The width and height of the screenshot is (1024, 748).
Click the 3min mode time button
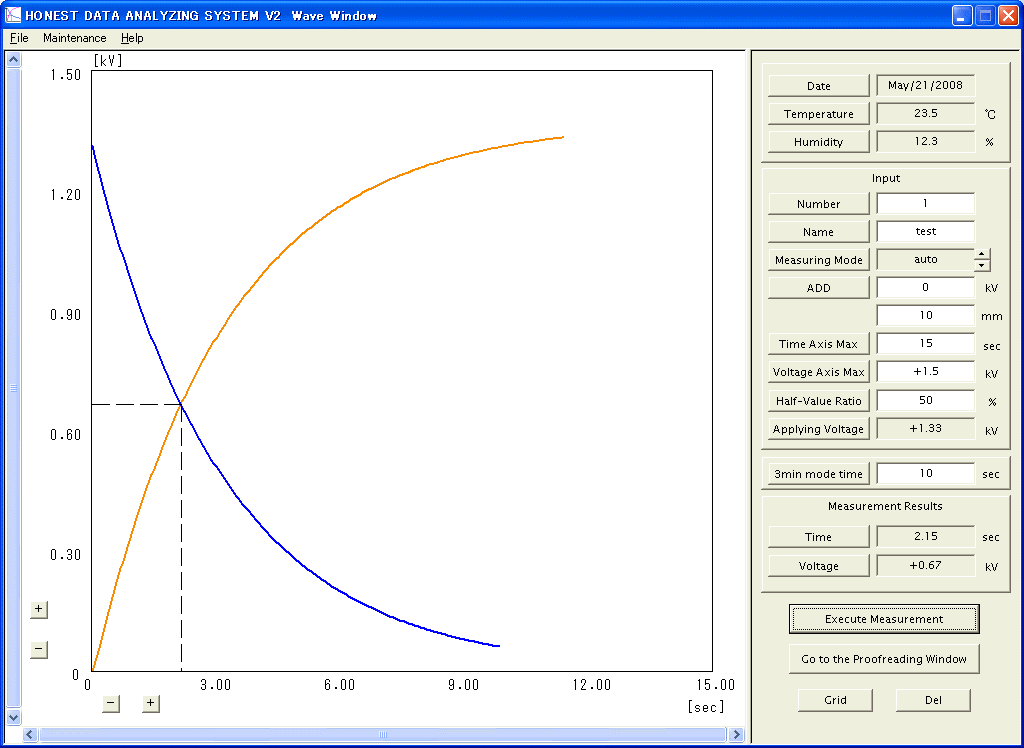coord(818,474)
